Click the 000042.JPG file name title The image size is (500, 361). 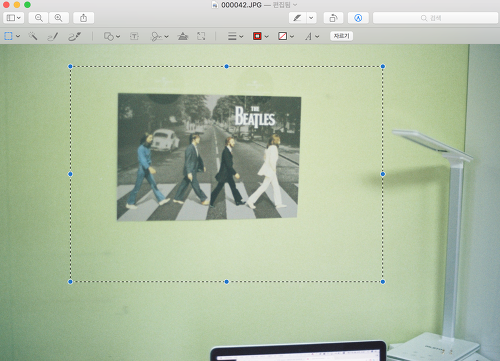pyautogui.click(x=241, y=5)
